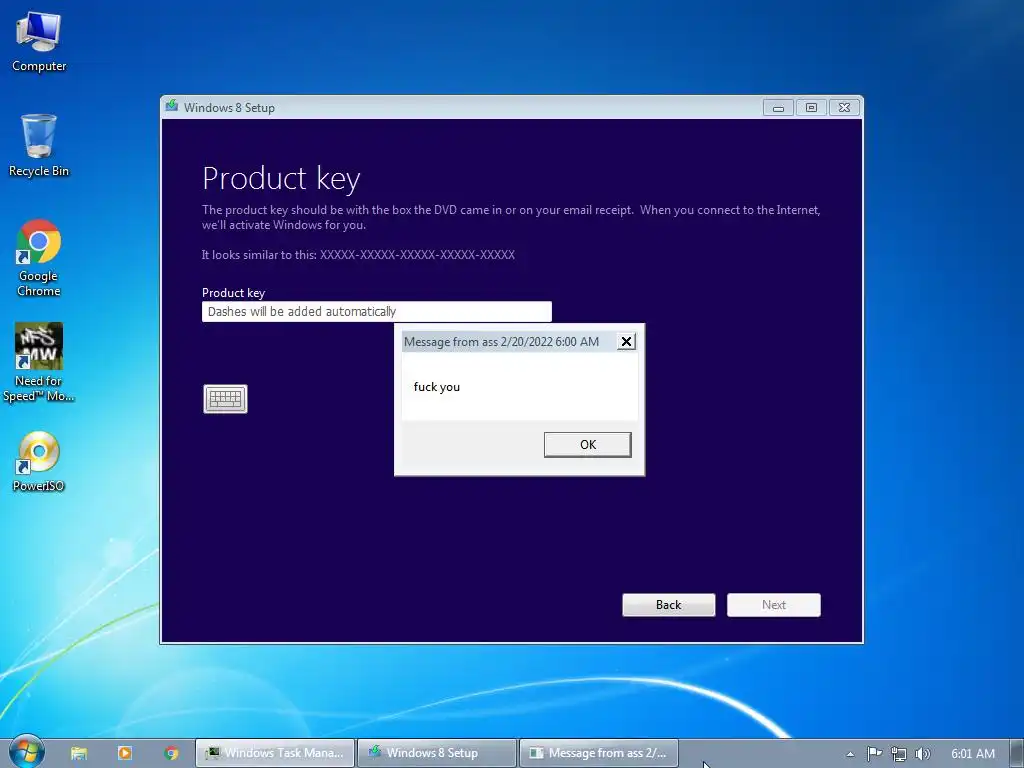Show hidden tray icons arrow

850,754
